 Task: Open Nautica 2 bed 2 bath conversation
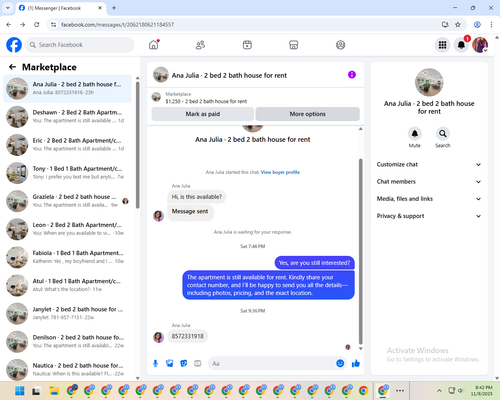(67, 369)
